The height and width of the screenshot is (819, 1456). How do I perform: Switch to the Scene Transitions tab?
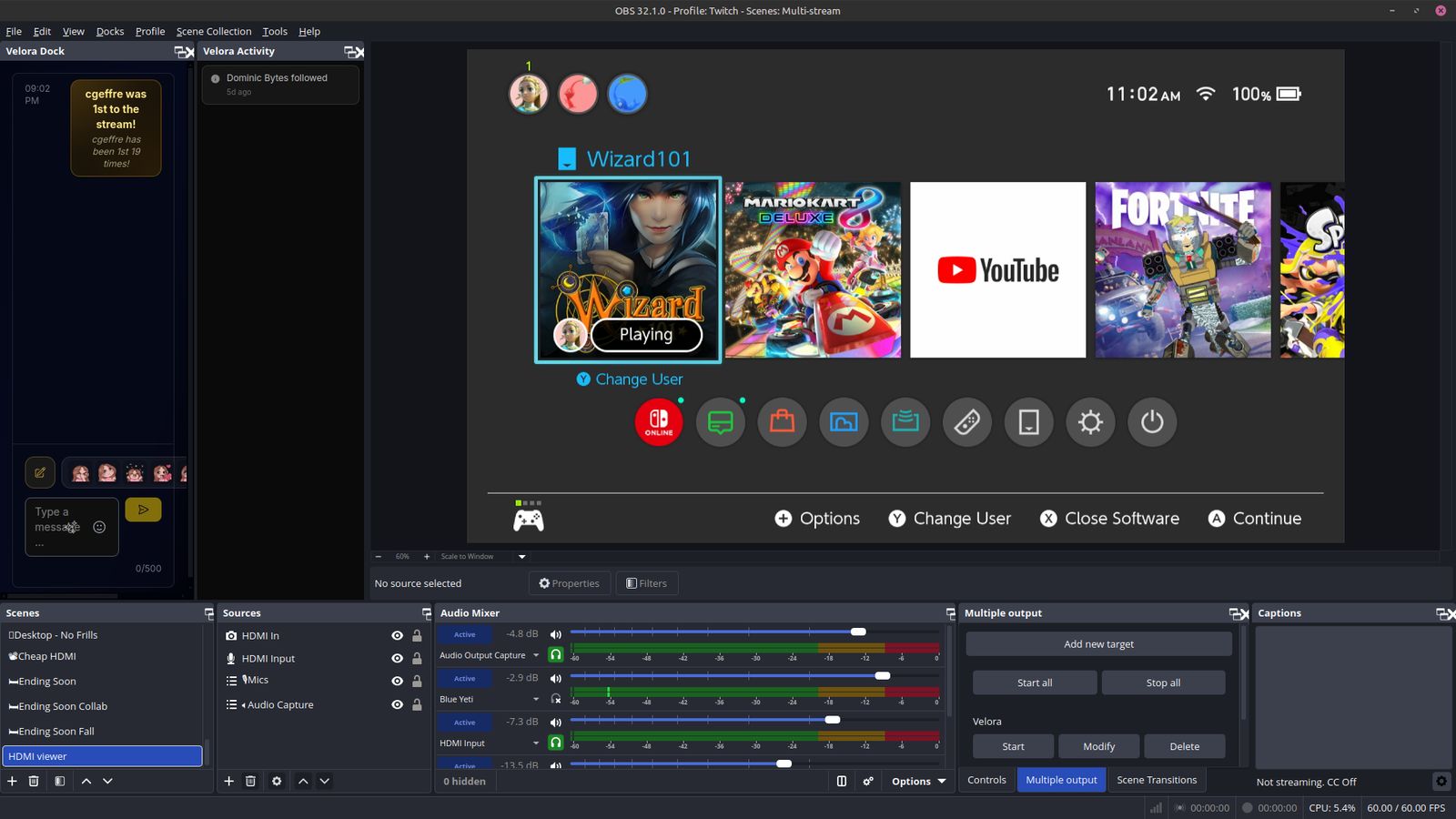tap(1156, 780)
